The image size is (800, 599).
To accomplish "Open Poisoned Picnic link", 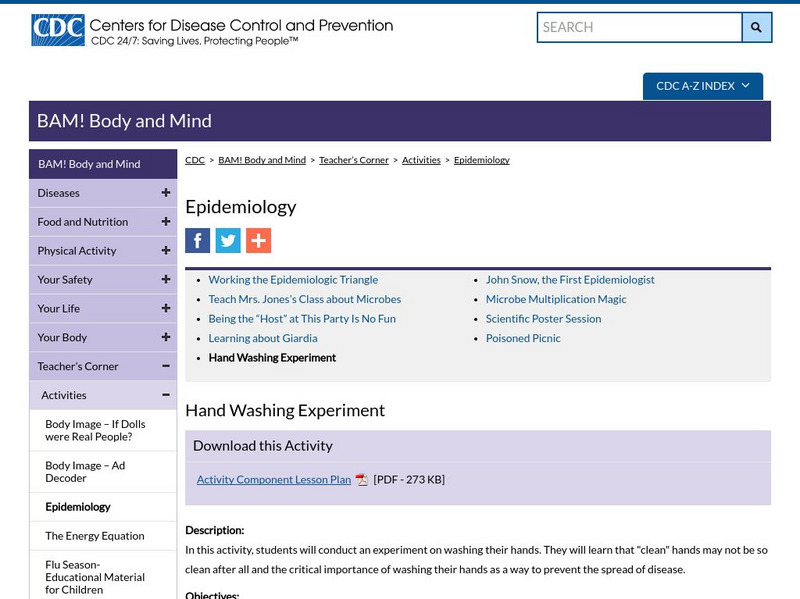I will (523, 338).
